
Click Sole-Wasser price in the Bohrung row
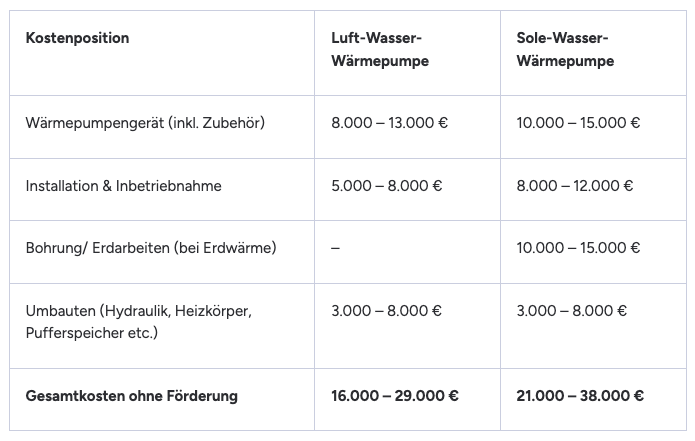coord(578,247)
